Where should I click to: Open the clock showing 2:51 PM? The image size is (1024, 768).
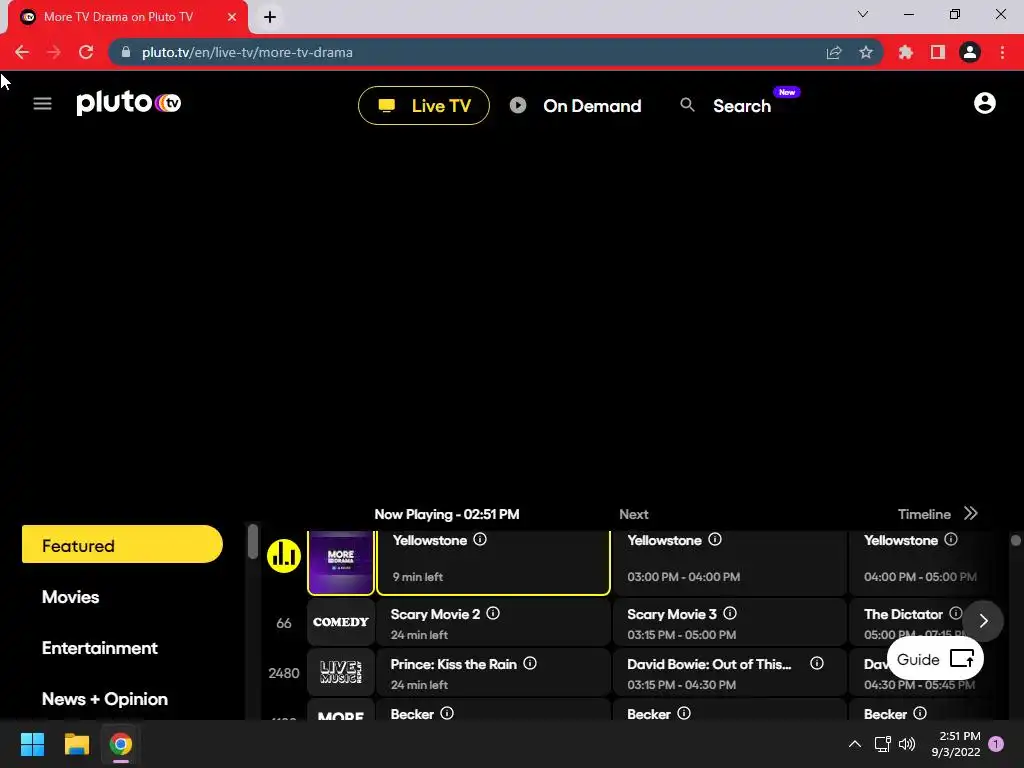point(956,744)
